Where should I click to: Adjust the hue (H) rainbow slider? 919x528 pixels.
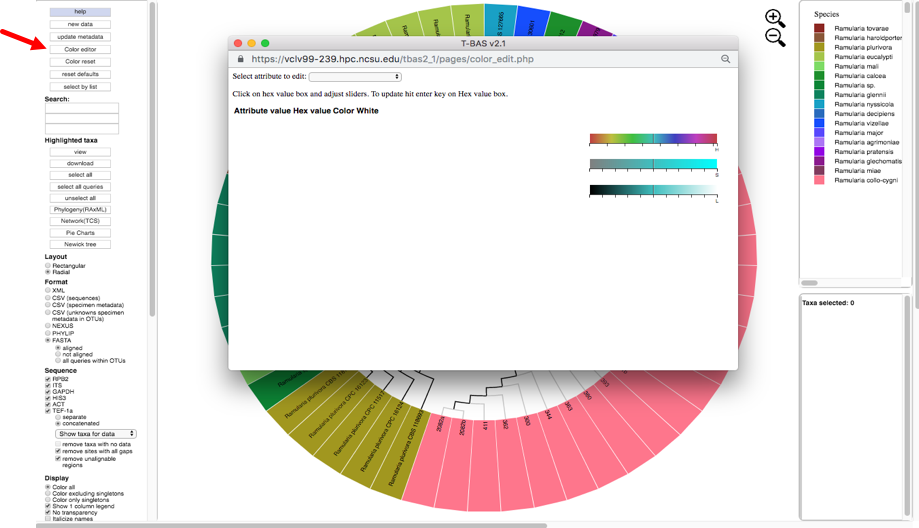coord(653,139)
